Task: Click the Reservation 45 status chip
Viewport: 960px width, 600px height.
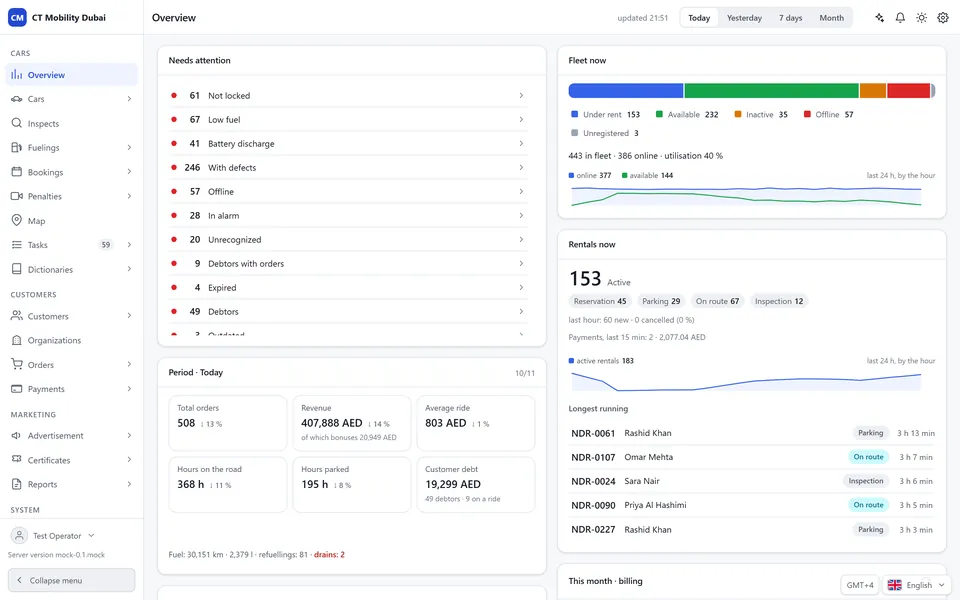Action: pyautogui.click(x=600, y=301)
